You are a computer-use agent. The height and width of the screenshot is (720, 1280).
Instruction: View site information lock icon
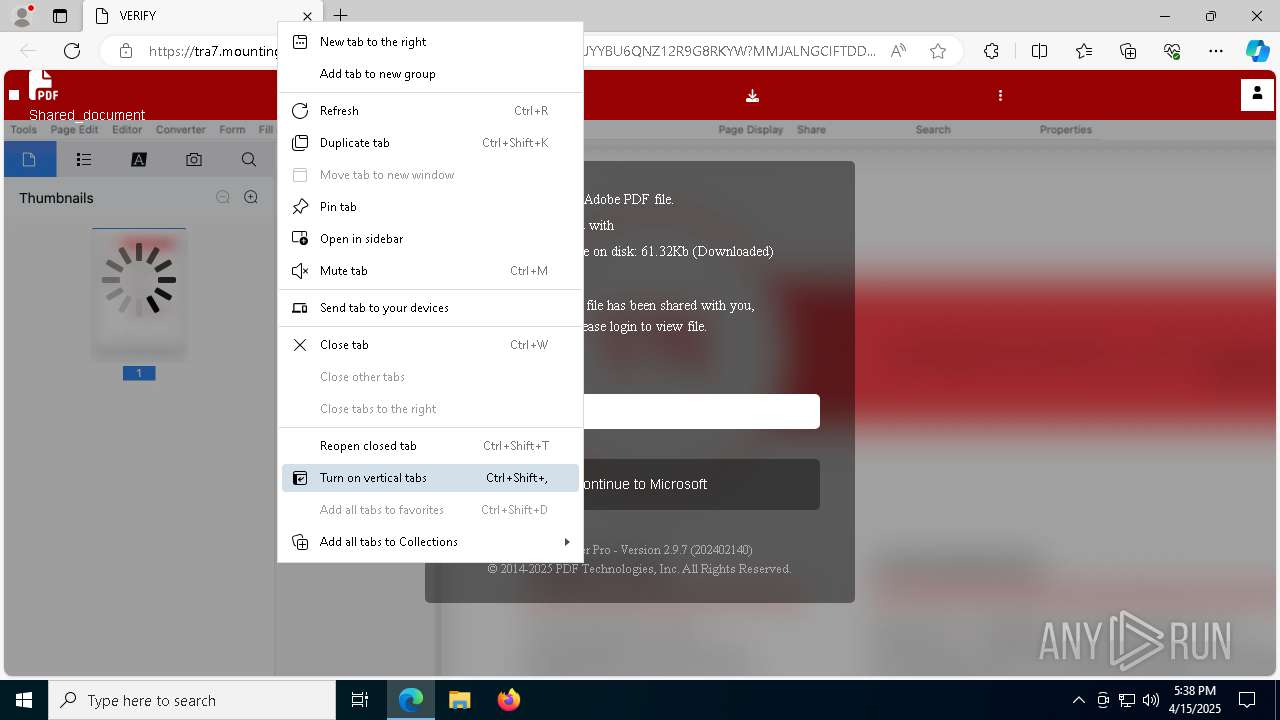(x=126, y=51)
